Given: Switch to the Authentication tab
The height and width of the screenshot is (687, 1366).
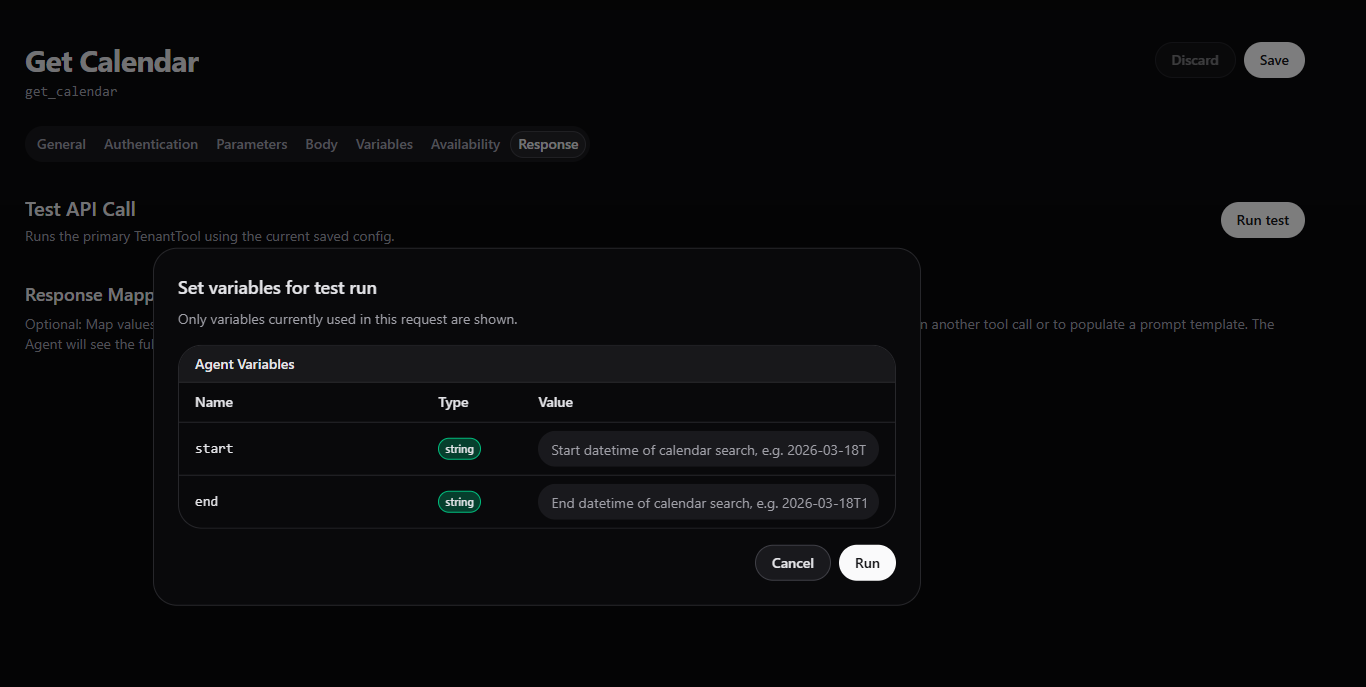Looking at the screenshot, I should coord(151,144).
